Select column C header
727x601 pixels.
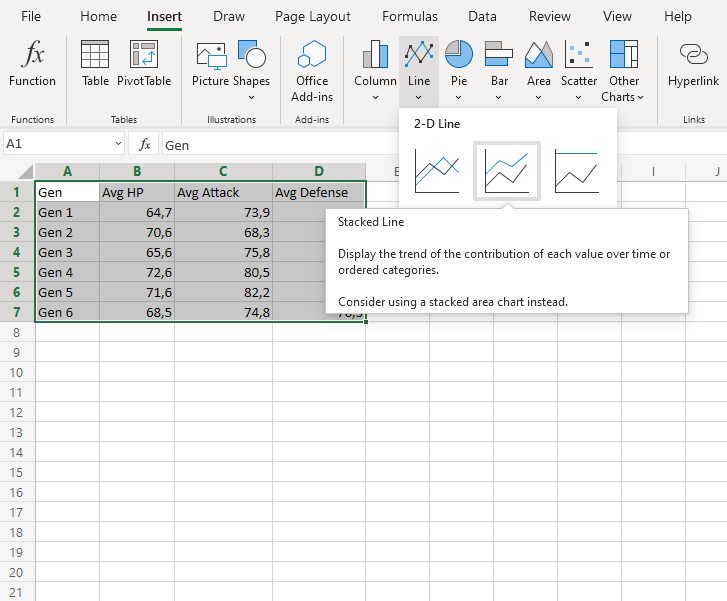click(223, 171)
